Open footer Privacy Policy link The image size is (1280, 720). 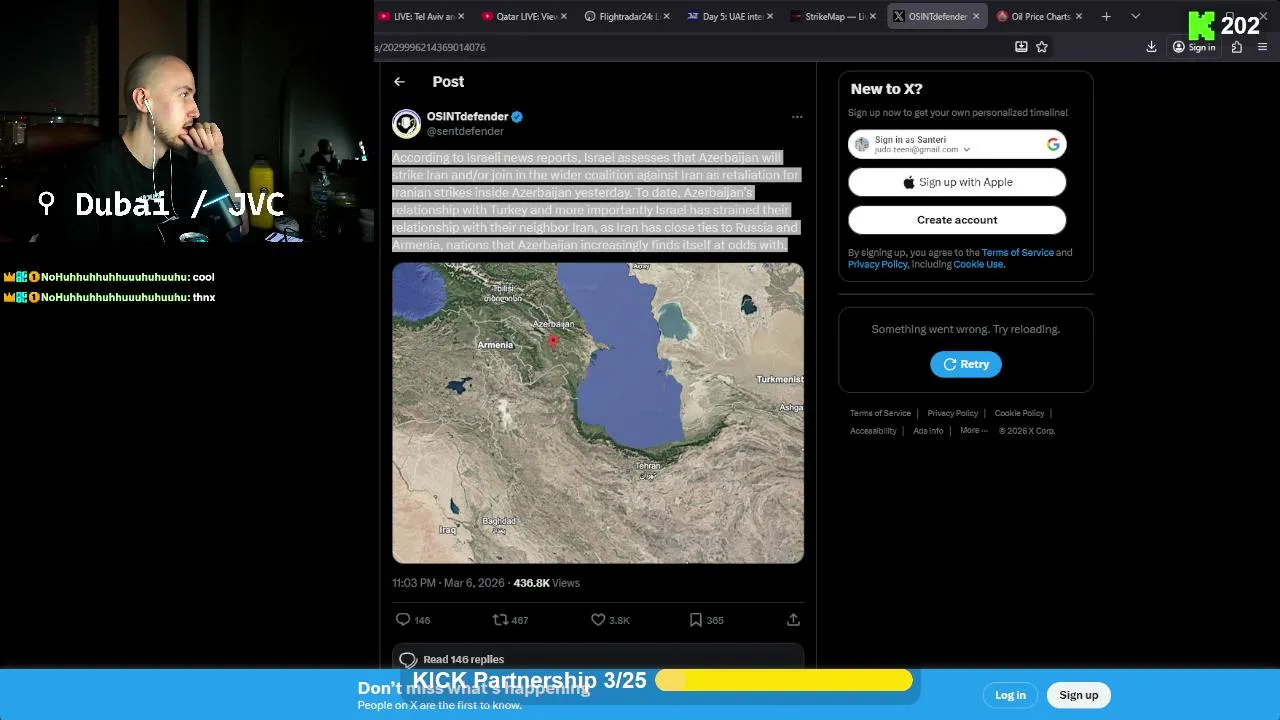click(x=952, y=413)
